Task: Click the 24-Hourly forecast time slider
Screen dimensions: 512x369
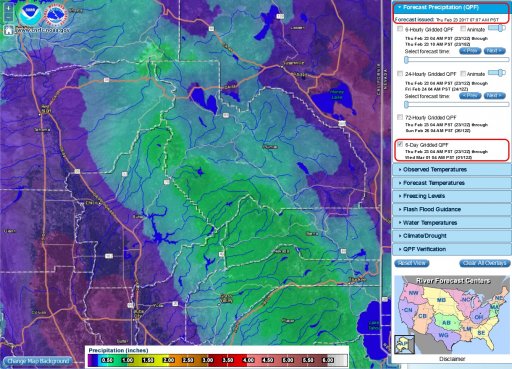Action: [x=457, y=105]
